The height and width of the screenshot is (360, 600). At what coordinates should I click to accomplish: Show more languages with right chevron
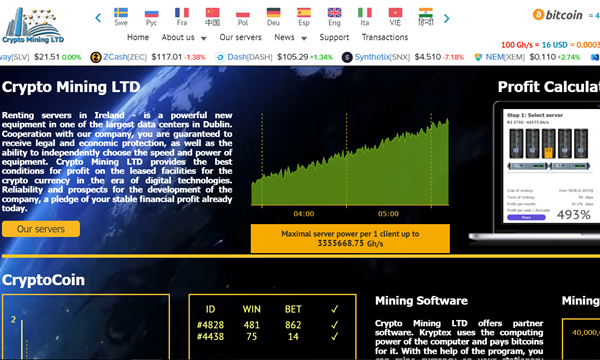[x=447, y=18]
